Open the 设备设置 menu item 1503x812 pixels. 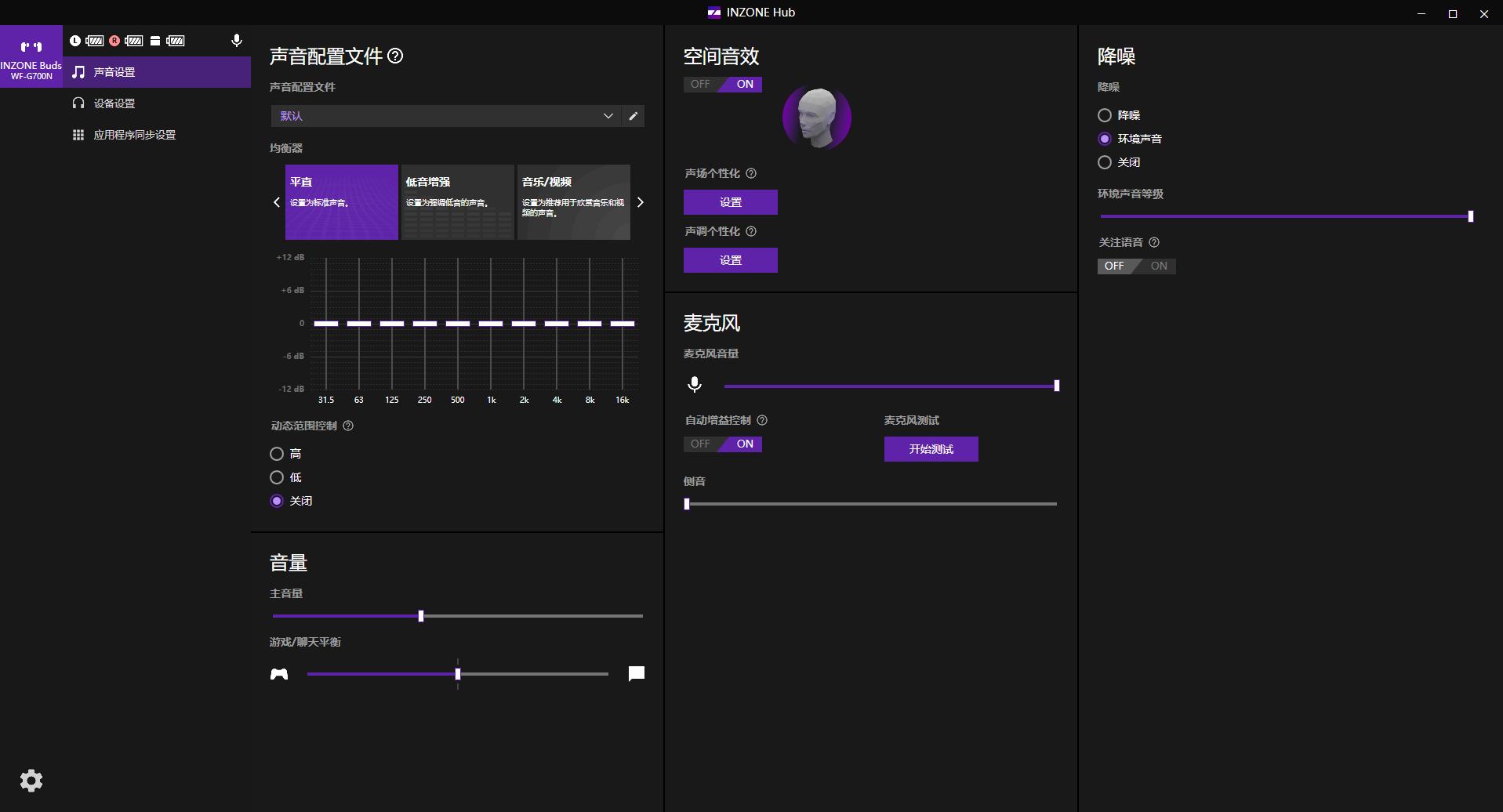(x=114, y=103)
